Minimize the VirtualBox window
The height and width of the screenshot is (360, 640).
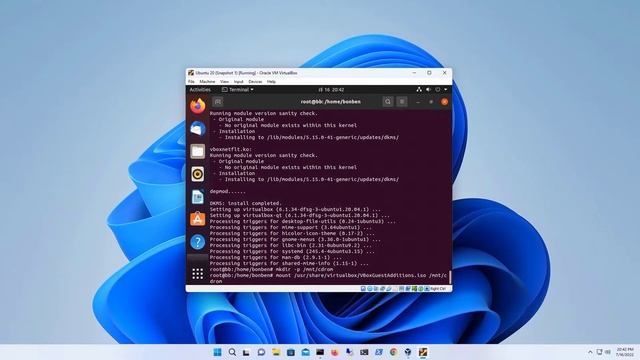click(x=414, y=73)
